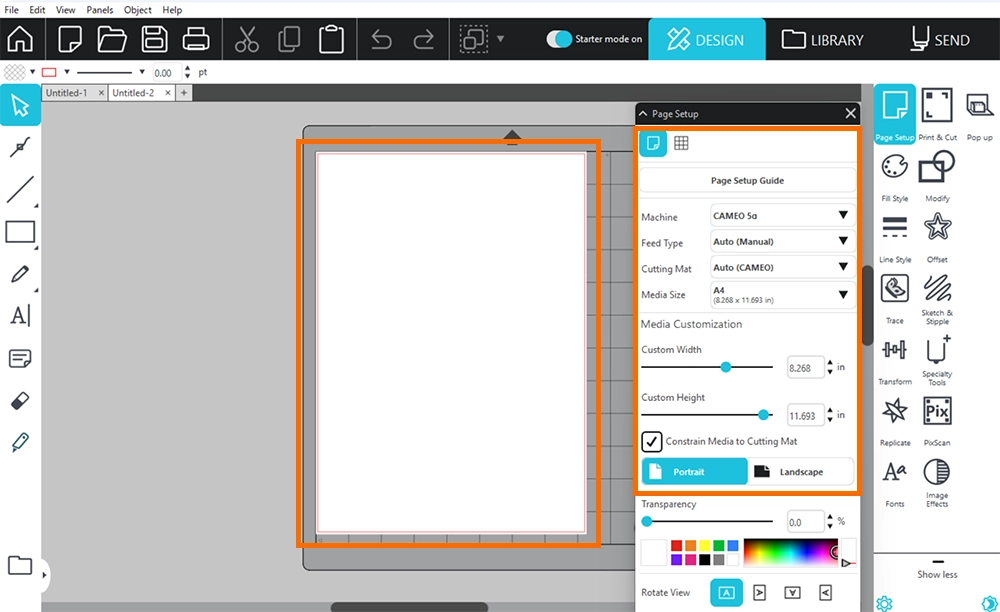Open the Media Size A4 dropdown
Screen dimensions: 1000x612
point(780,294)
